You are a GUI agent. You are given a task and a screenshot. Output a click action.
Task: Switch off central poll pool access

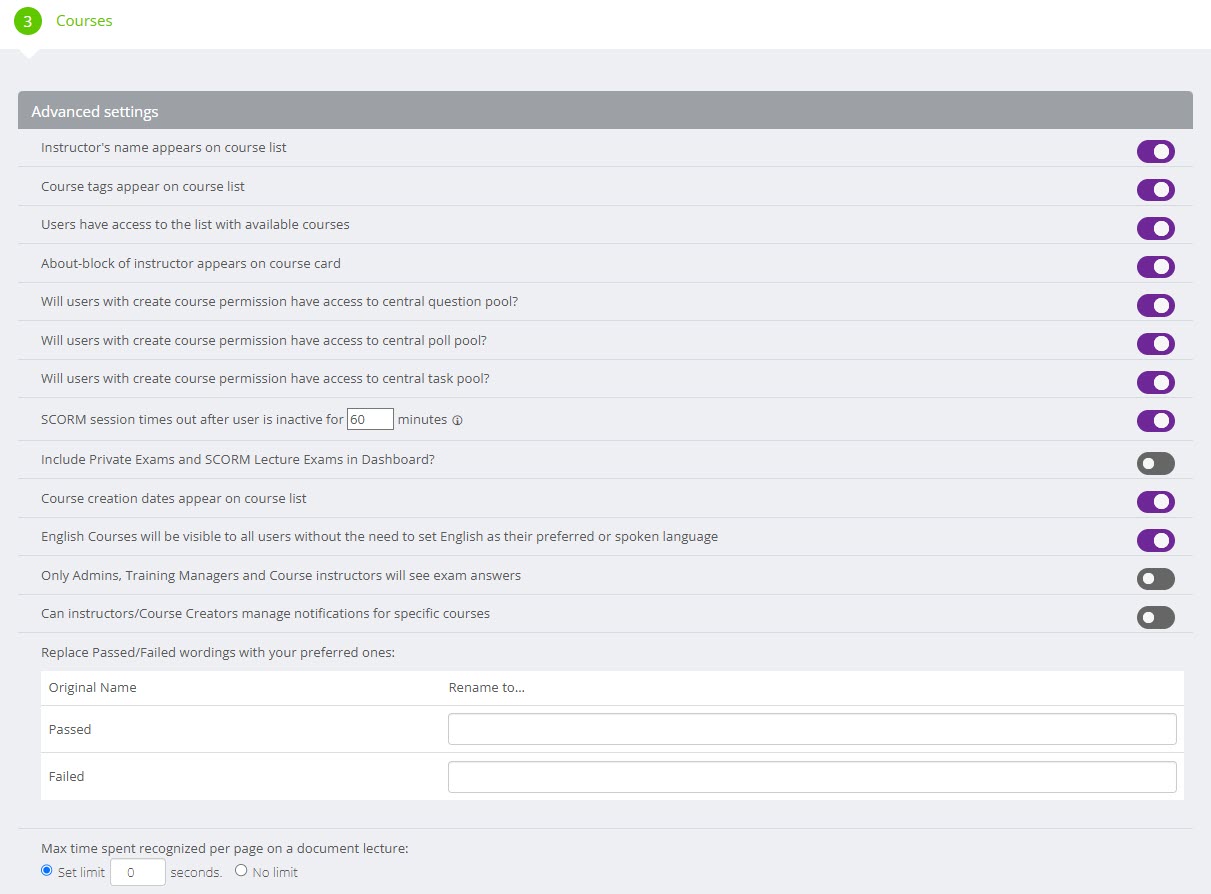tap(1155, 344)
